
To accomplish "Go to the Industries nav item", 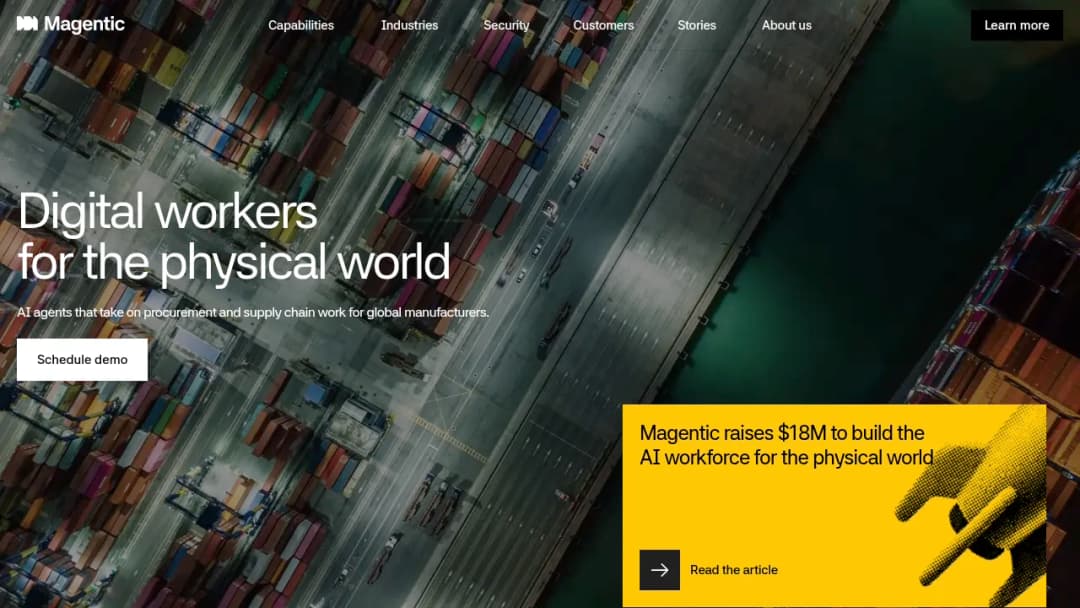I will [409, 25].
